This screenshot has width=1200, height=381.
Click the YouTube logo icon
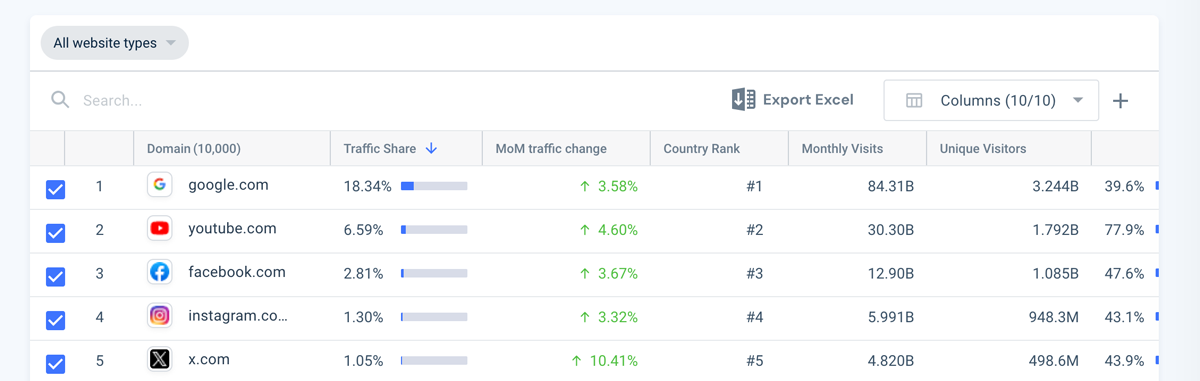(x=159, y=229)
